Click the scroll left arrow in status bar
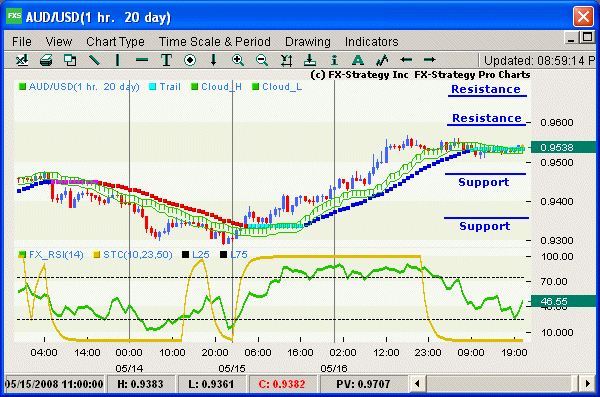The image size is (600, 397). pyautogui.click(x=417, y=383)
